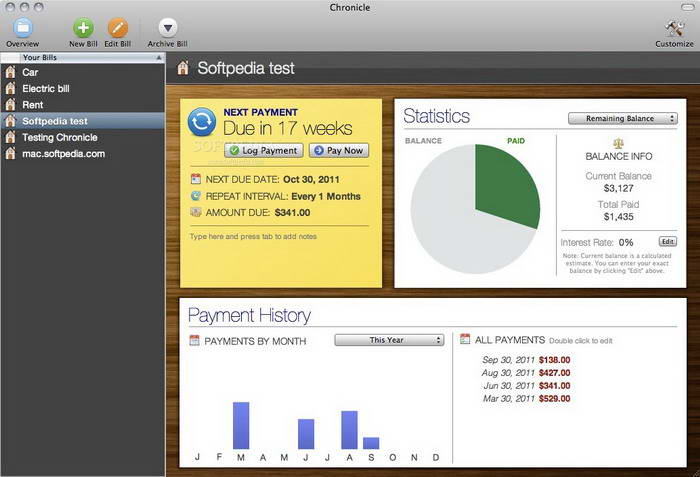Click calendar icon beside Payments By Month
The width and height of the screenshot is (700, 477).
(194, 340)
